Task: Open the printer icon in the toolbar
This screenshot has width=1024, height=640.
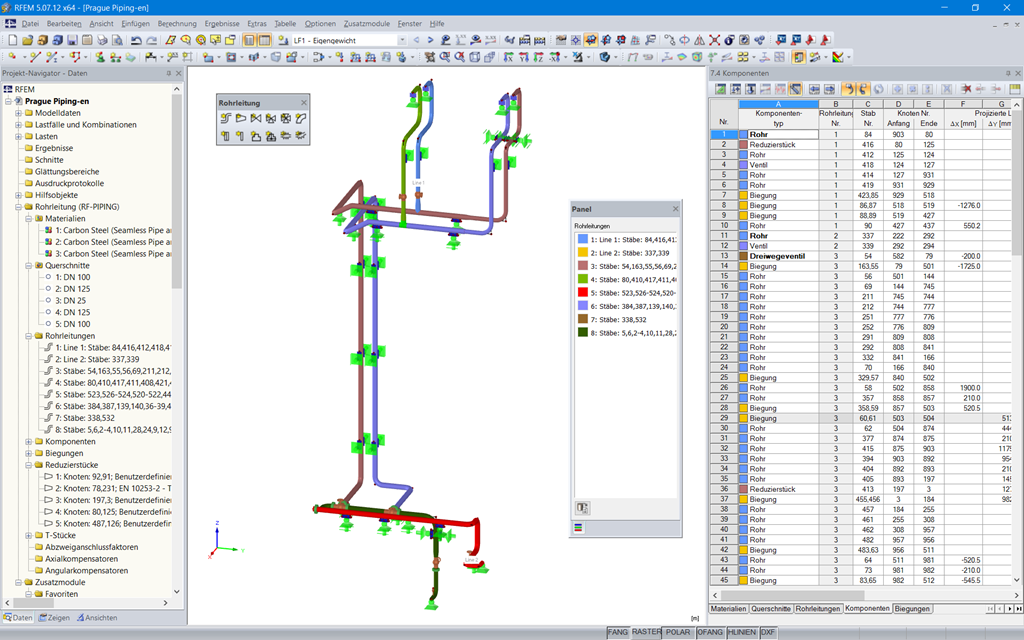Action: 102,38
